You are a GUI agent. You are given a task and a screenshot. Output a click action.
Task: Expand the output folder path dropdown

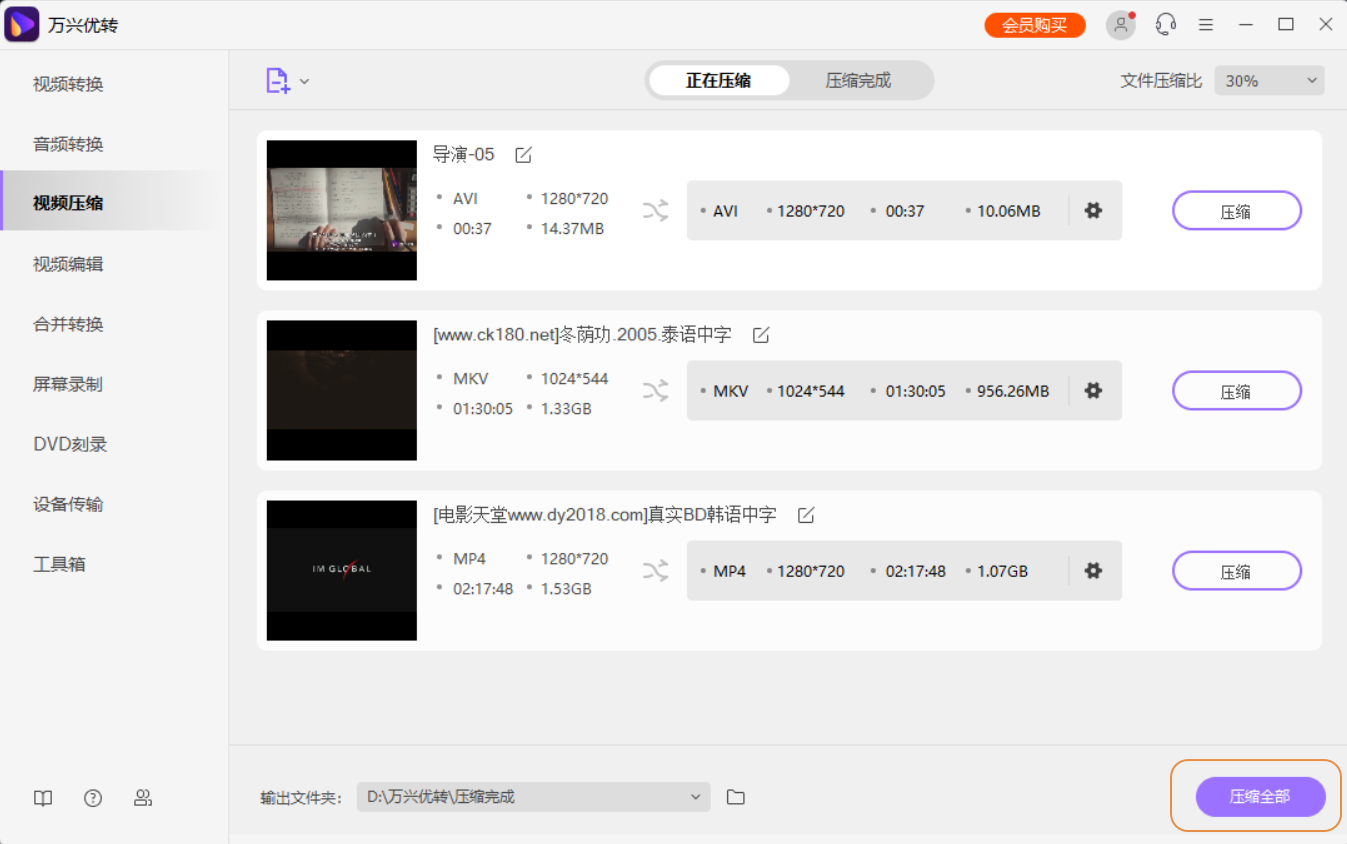(695, 797)
